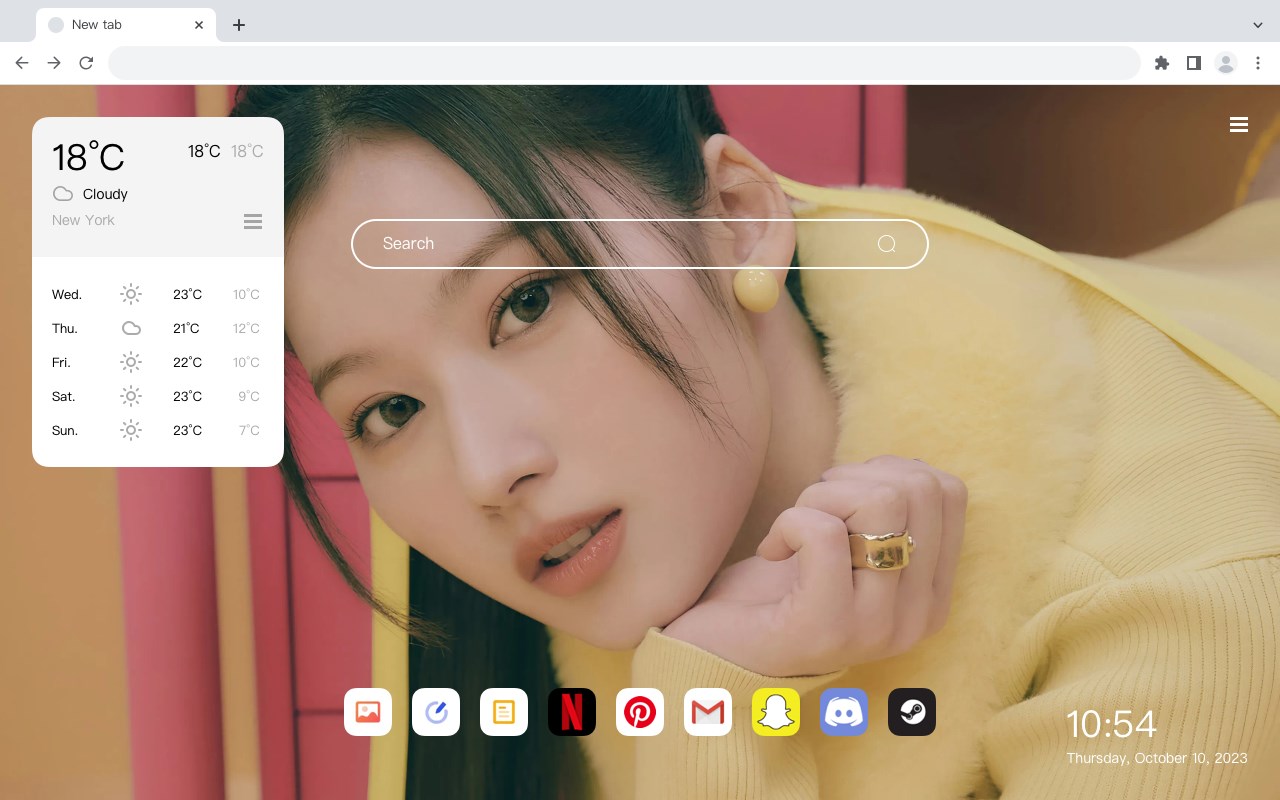Select the Fri. forecast row

158,362
